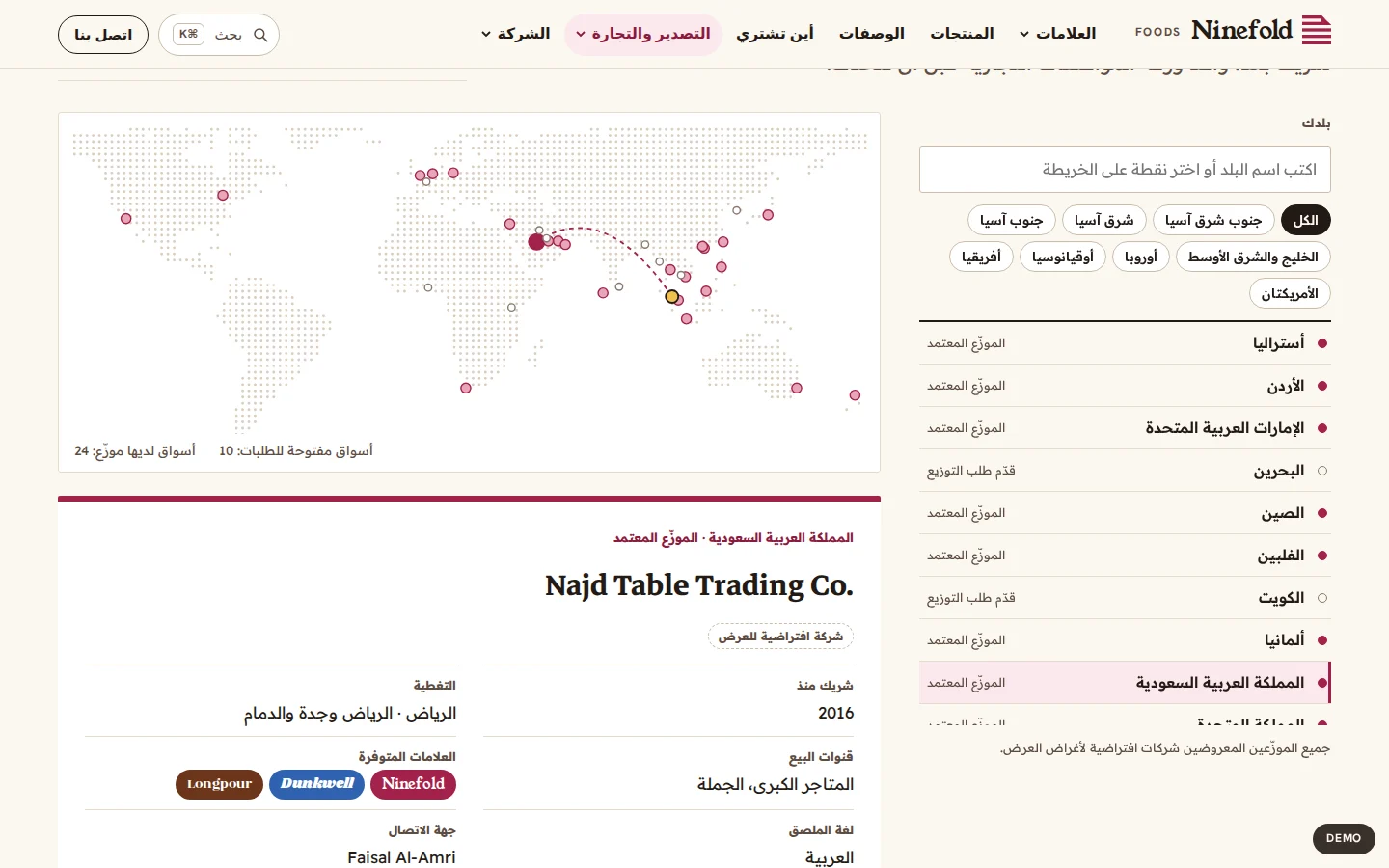
Task: Open the 'المنتجات' products page
Action: 963,34
